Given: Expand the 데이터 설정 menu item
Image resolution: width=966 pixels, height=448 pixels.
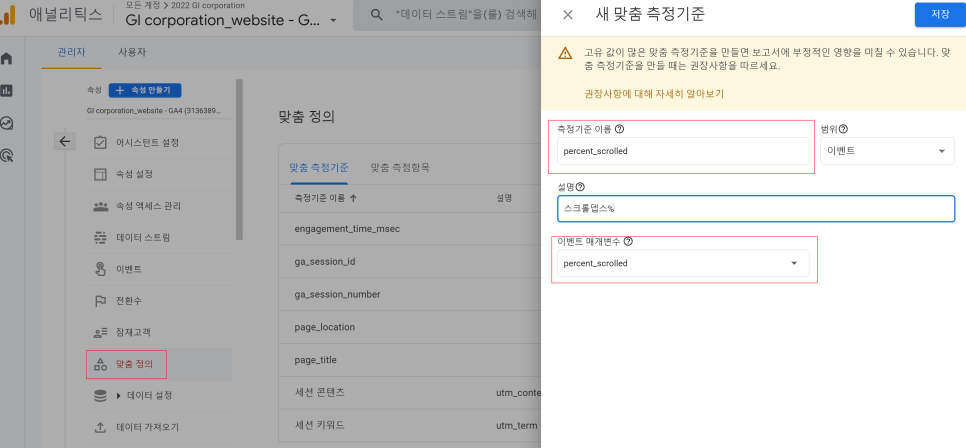Looking at the screenshot, I should point(120,396).
